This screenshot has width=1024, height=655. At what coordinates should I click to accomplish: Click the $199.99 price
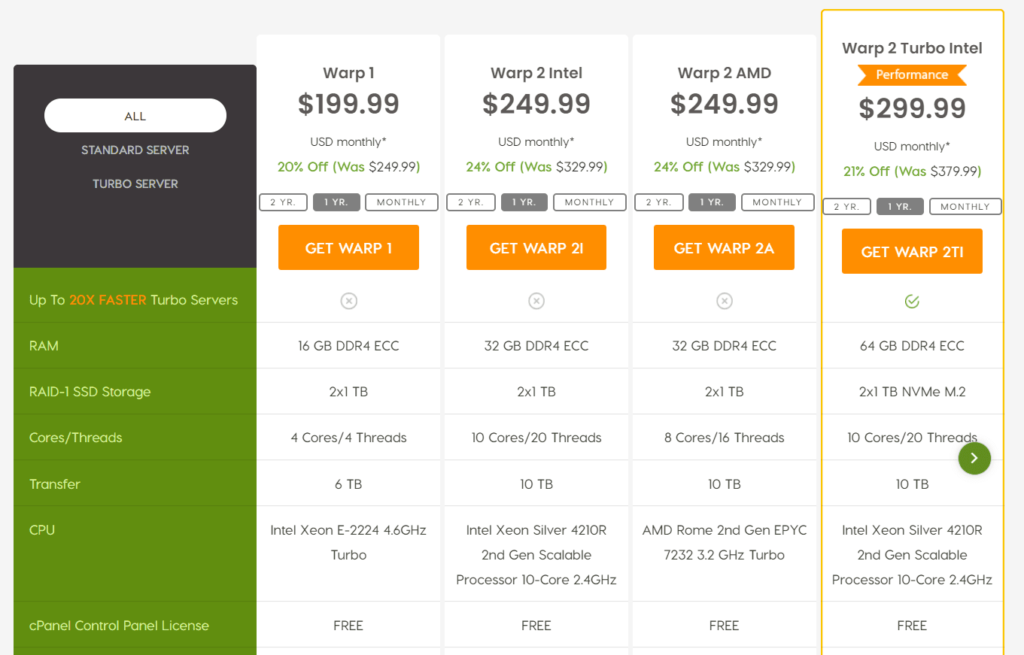click(x=349, y=104)
